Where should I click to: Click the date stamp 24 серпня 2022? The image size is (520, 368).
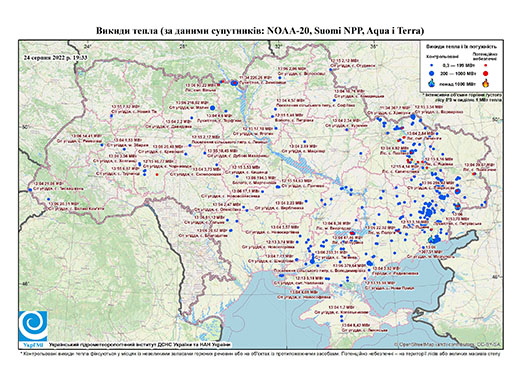pos(55,57)
